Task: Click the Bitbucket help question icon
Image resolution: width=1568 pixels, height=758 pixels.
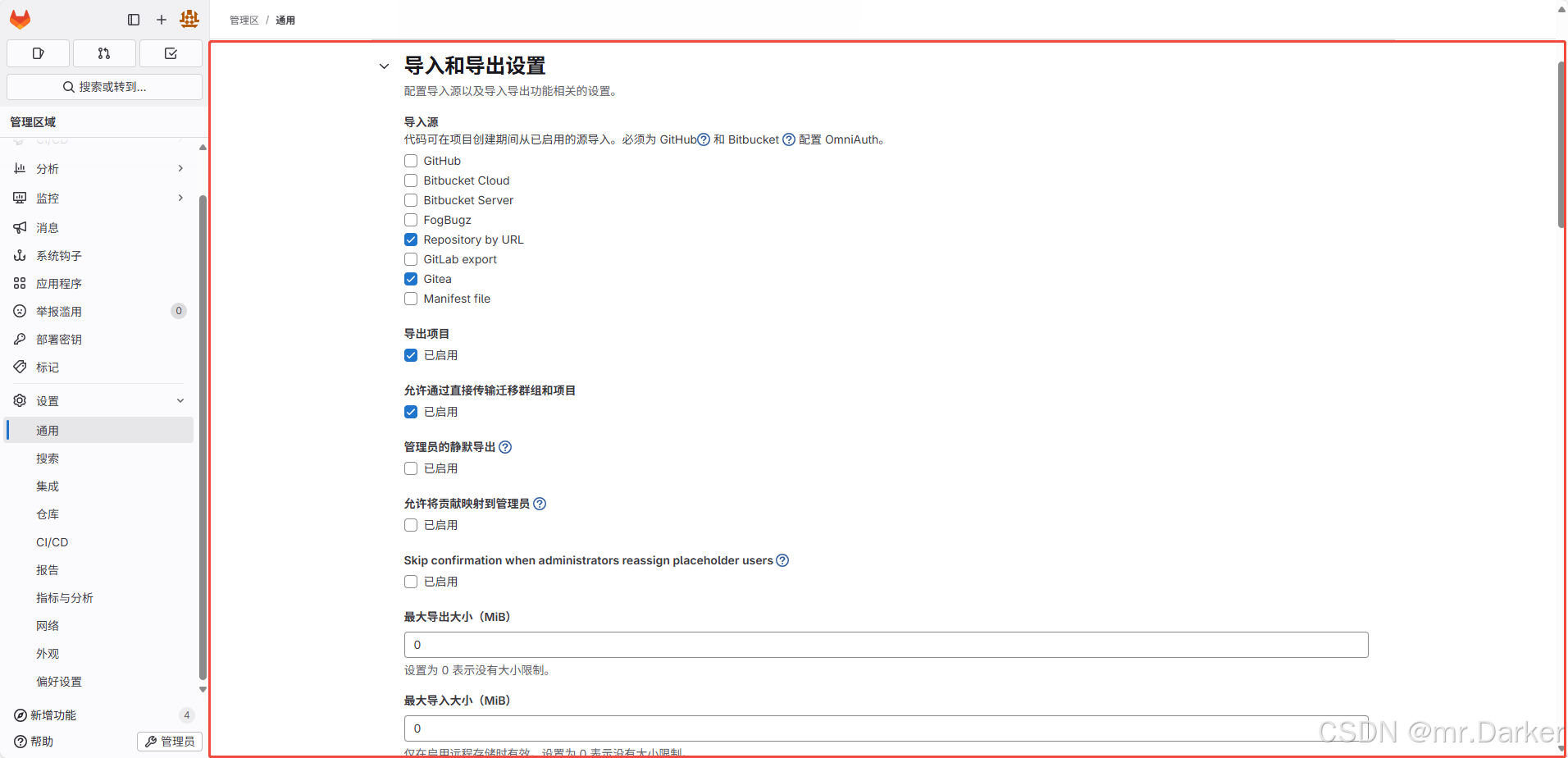Action: point(789,139)
